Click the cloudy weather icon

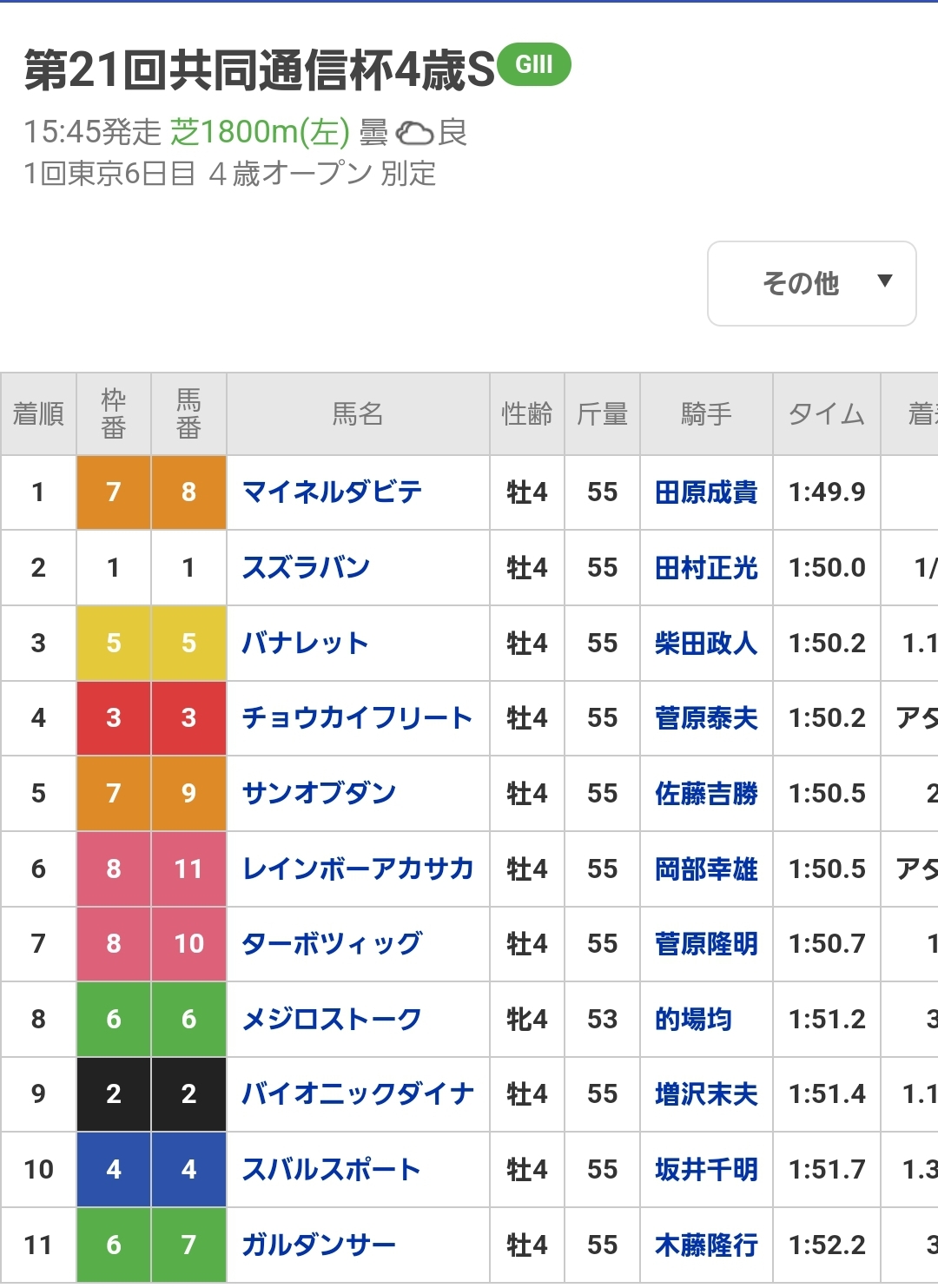pos(414,133)
